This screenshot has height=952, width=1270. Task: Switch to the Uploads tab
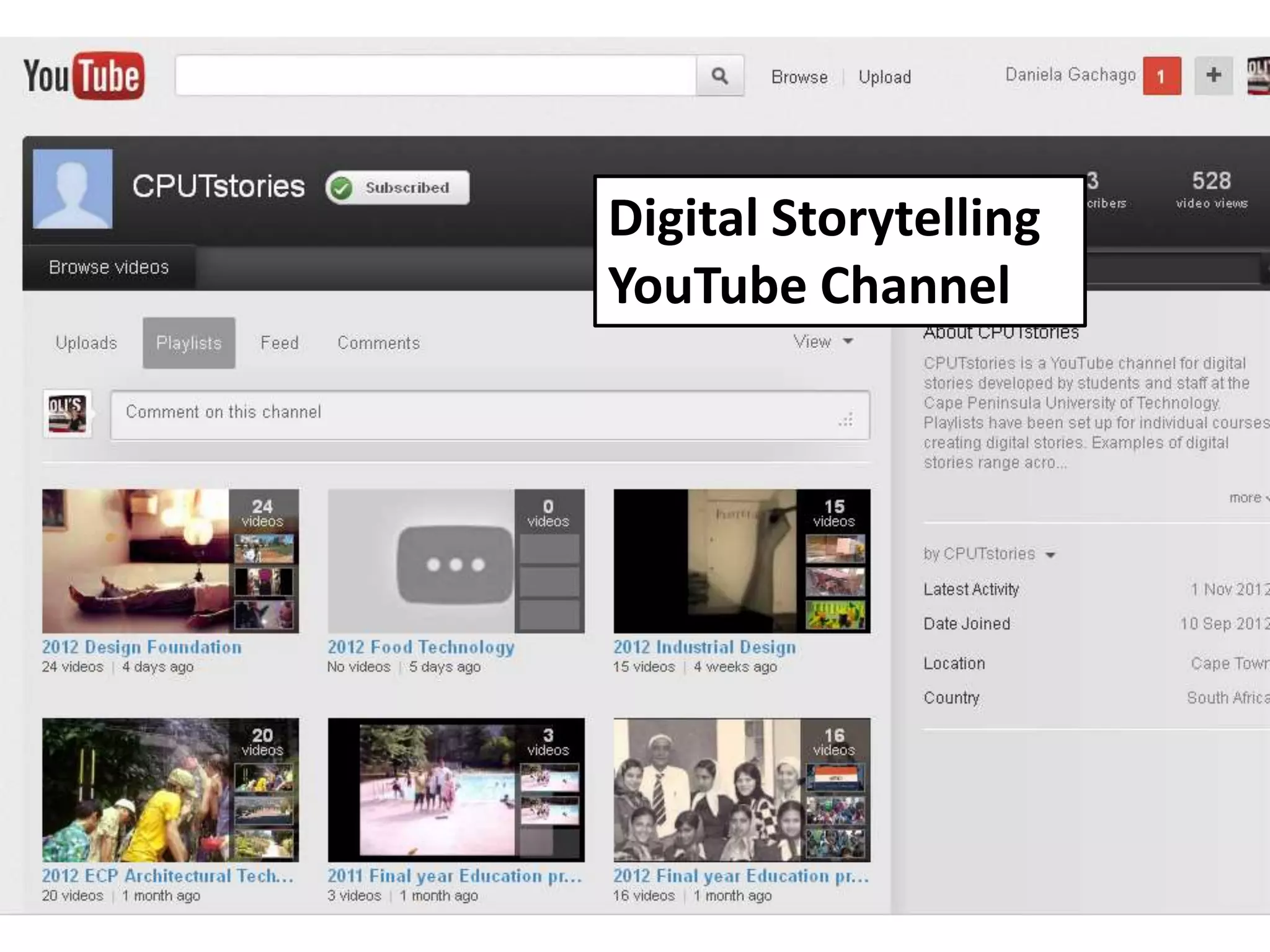pos(86,343)
